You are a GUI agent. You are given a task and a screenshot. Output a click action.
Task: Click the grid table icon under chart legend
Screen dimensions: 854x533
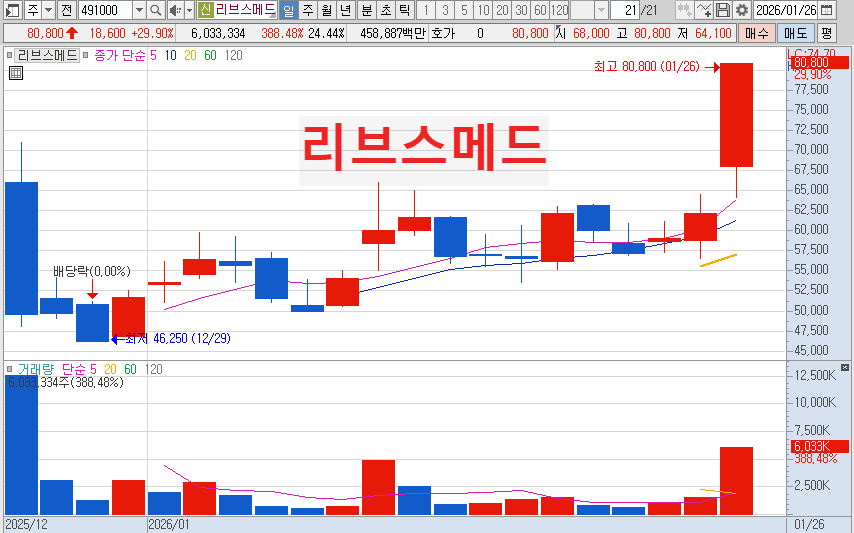16,73
